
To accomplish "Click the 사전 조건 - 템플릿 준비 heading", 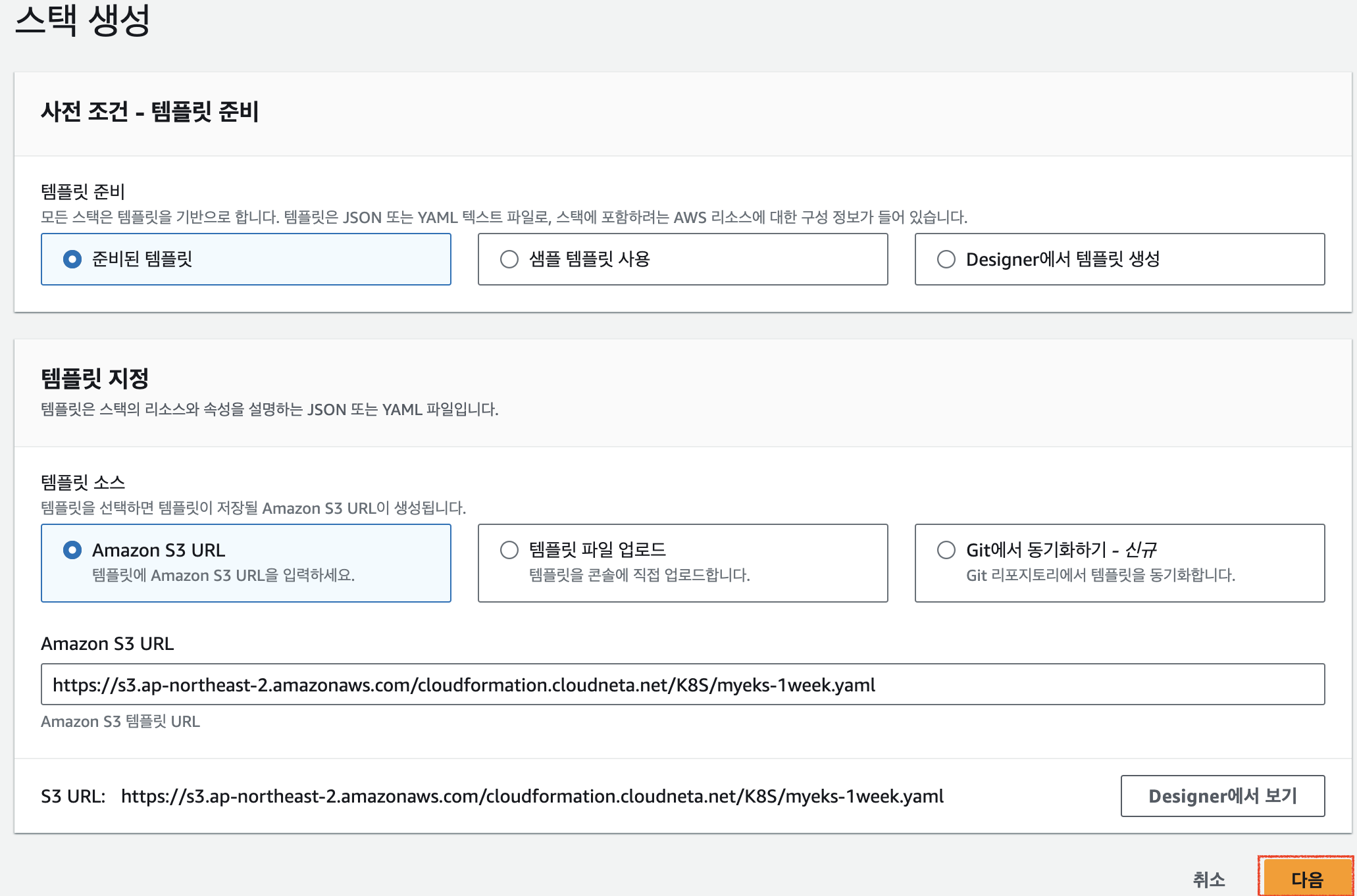I will [150, 112].
